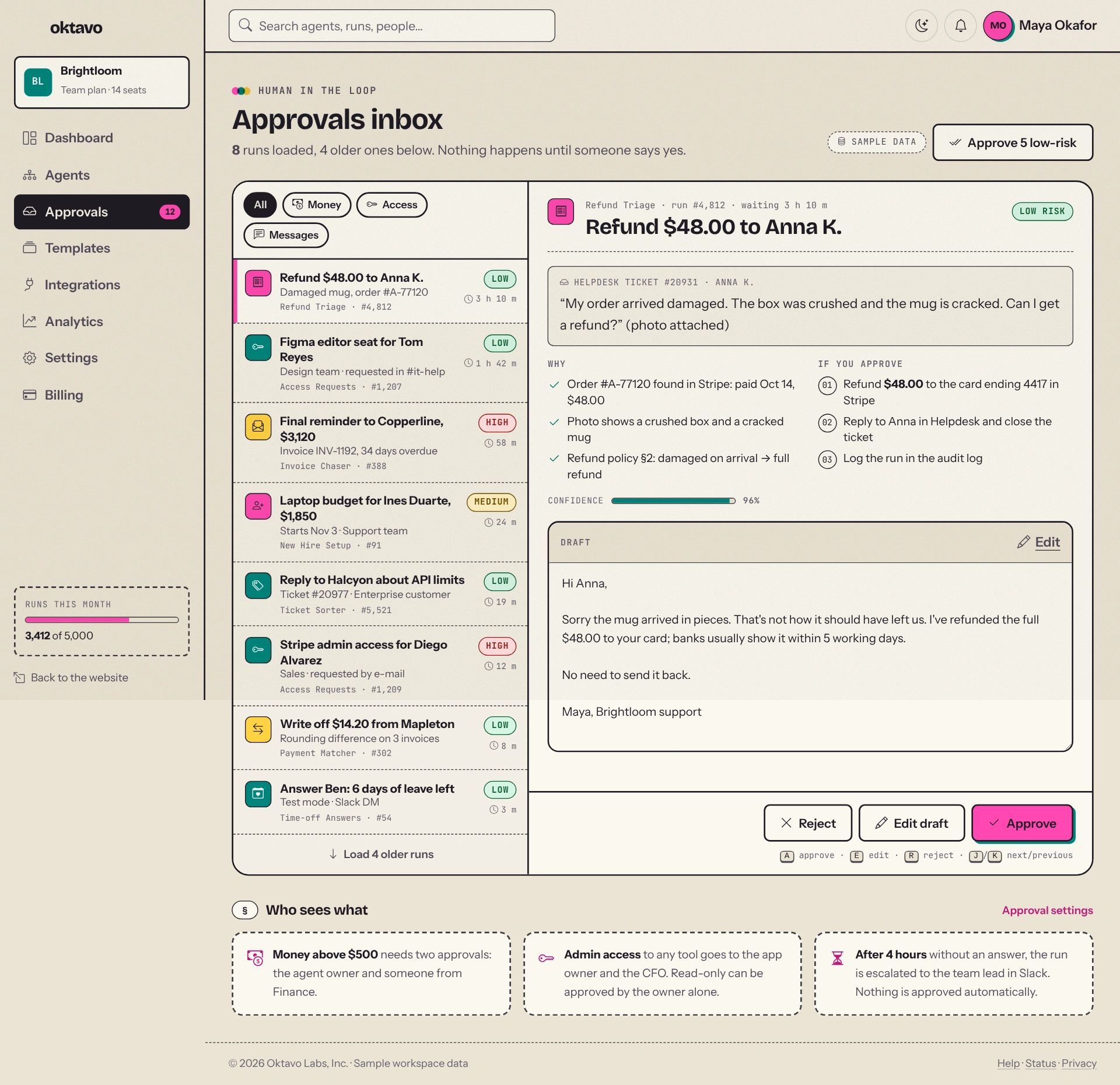The image size is (1120, 1085).
Task: Go to Agents in the sidebar
Action: [101, 175]
